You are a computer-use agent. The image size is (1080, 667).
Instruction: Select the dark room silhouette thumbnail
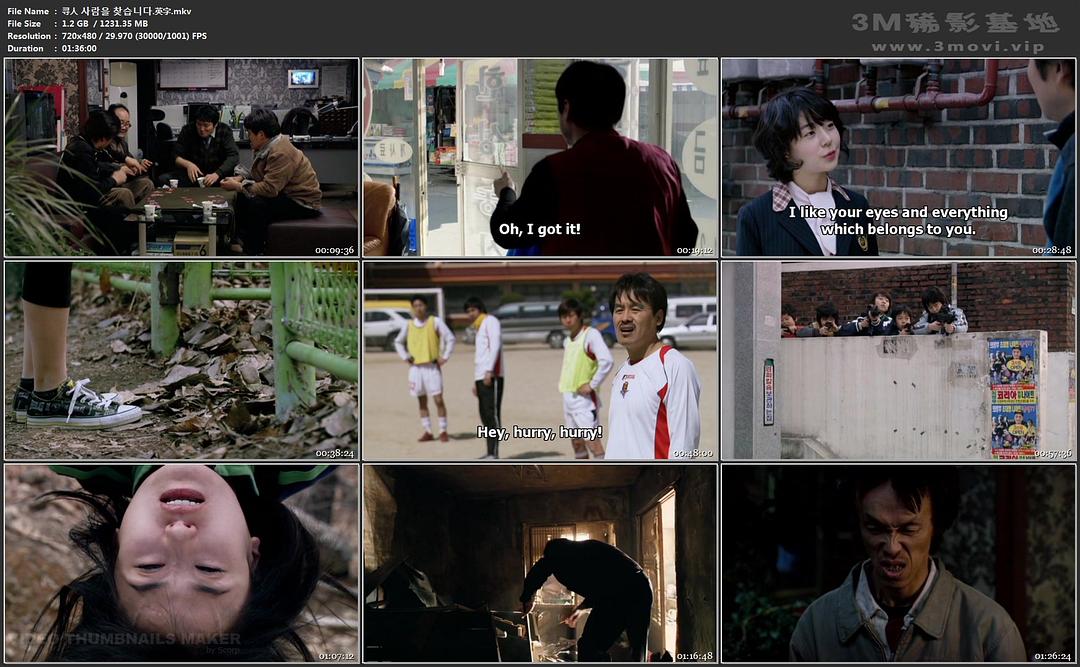[x=540, y=562]
